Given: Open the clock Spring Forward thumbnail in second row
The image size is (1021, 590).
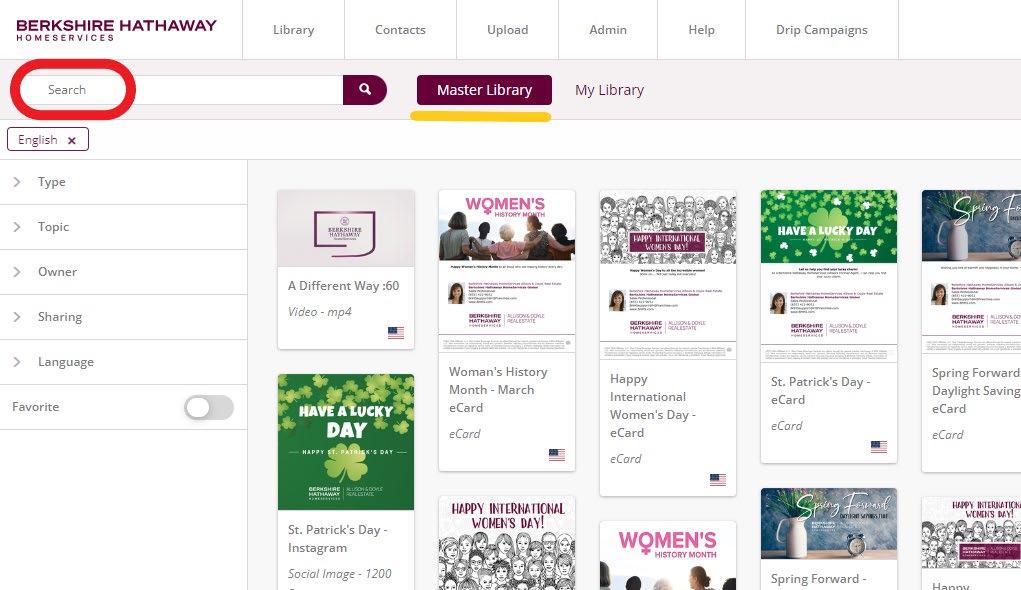Looking at the screenshot, I should [x=829, y=524].
